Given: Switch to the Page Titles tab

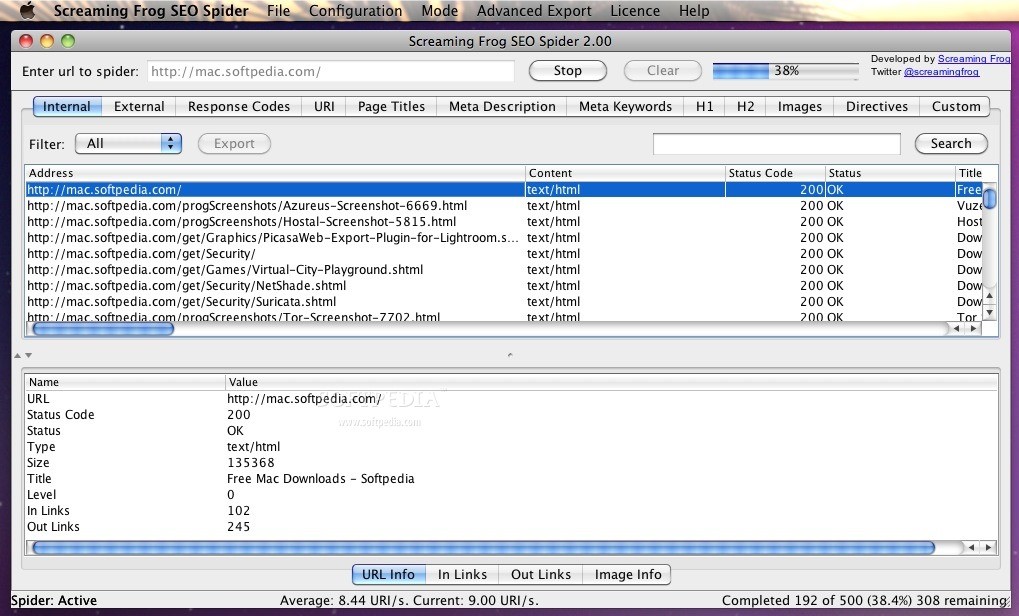Looking at the screenshot, I should (x=391, y=107).
